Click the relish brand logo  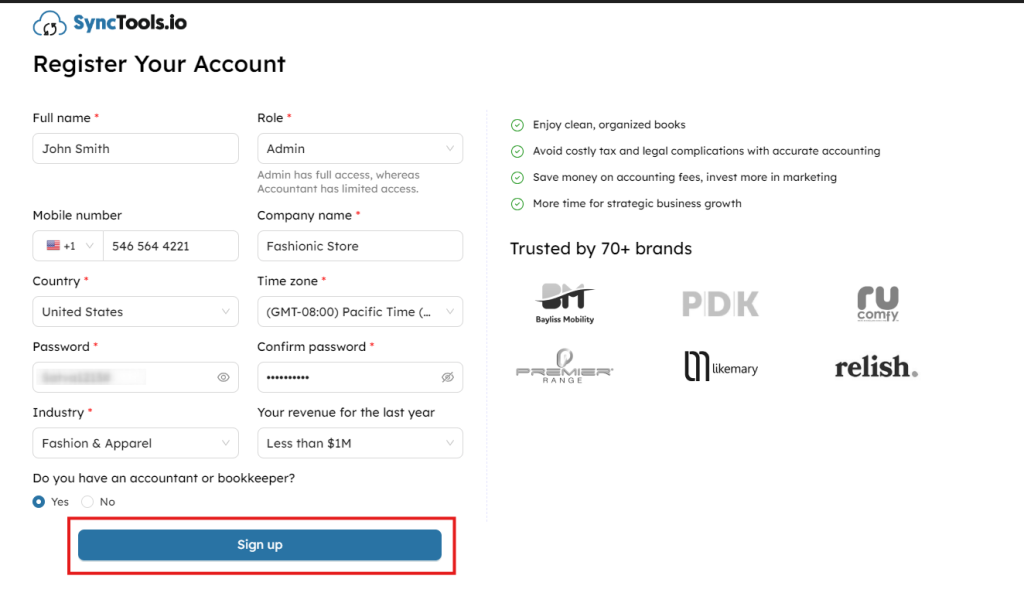pos(876,367)
